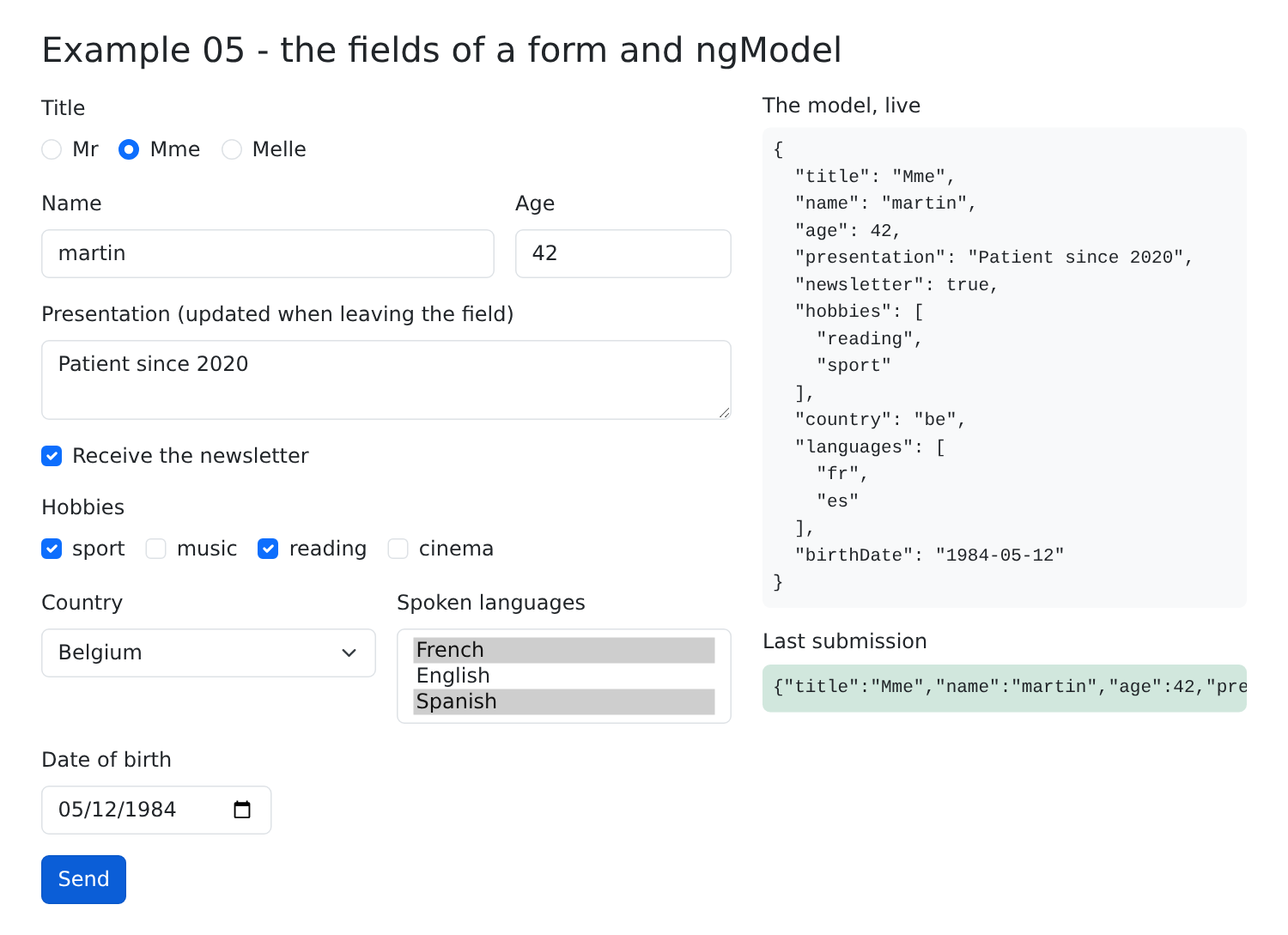Image resolution: width=1288 pixels, height=935 pixels.
Task: Check the music hobby checkbox
Action: pyautogui.click(x=155, y=549)
